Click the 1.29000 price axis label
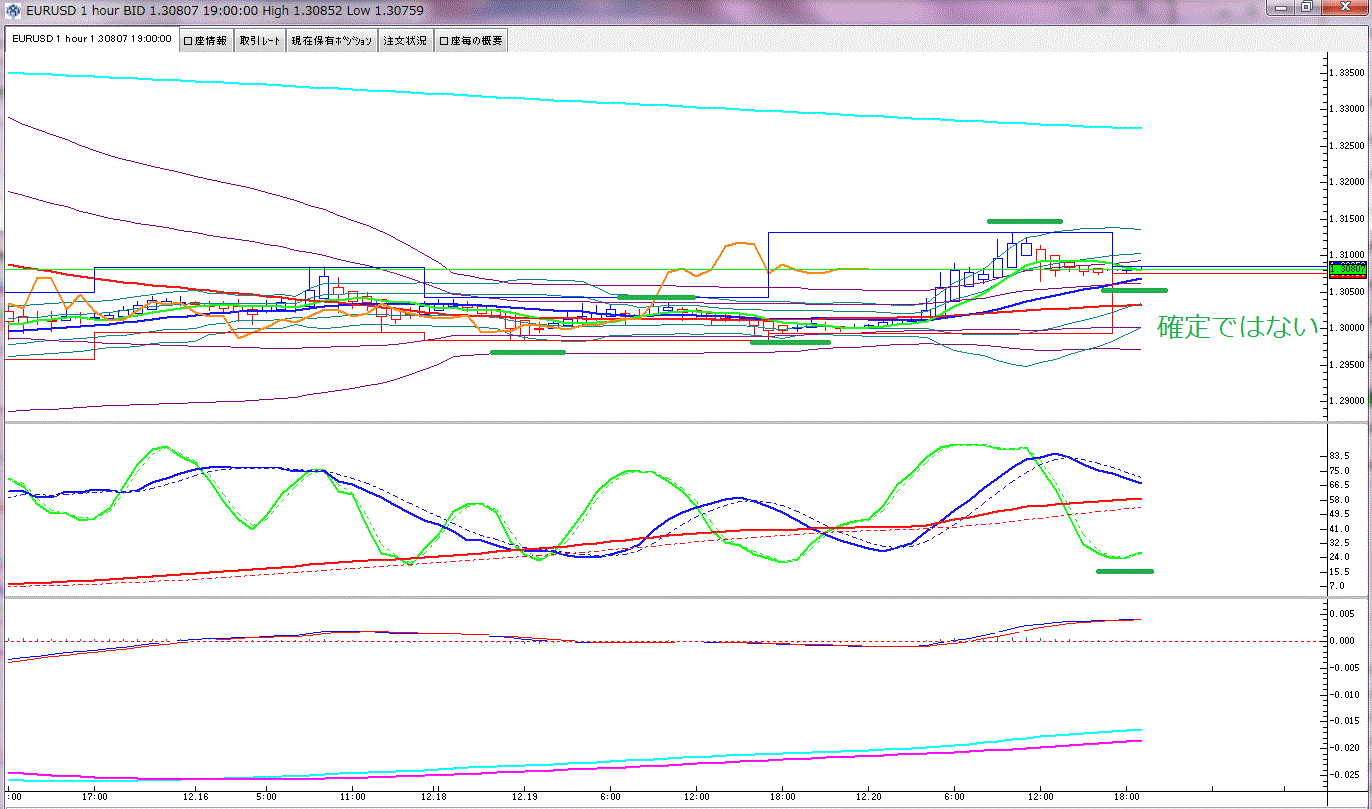The image size is (1372, 809). click(x=1346, y=401)
